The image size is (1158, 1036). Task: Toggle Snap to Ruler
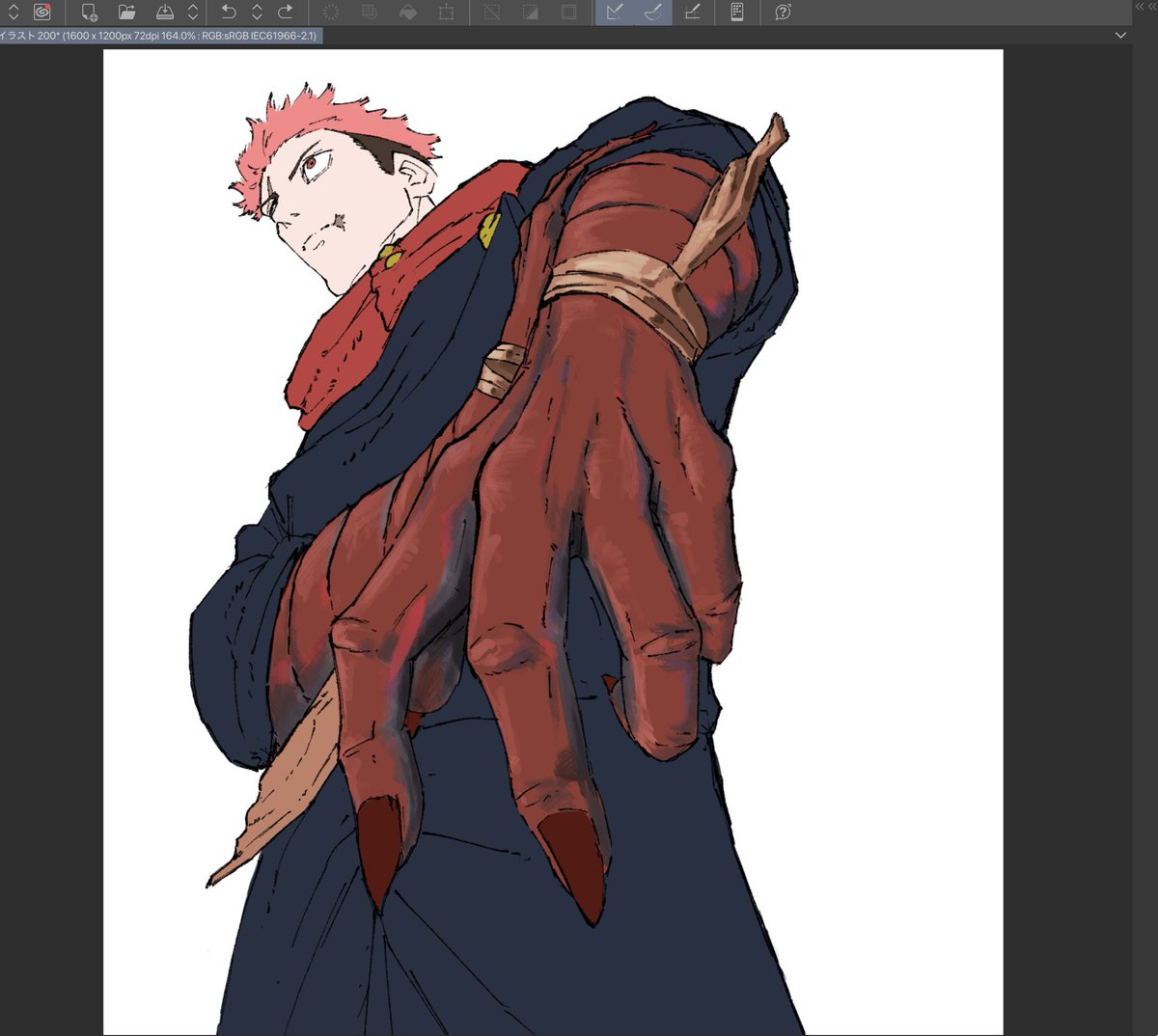(615, 13)
